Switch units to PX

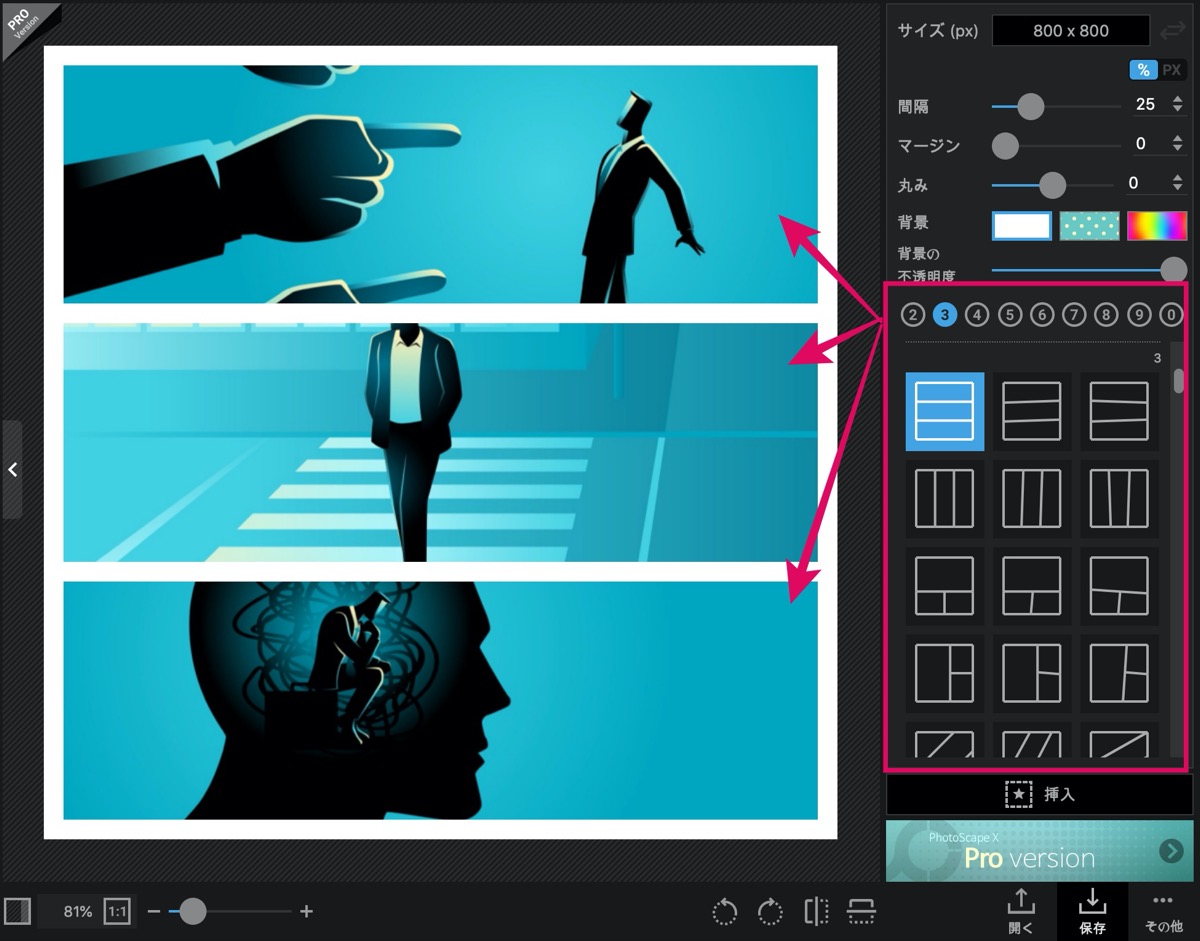coord(1172,70)
